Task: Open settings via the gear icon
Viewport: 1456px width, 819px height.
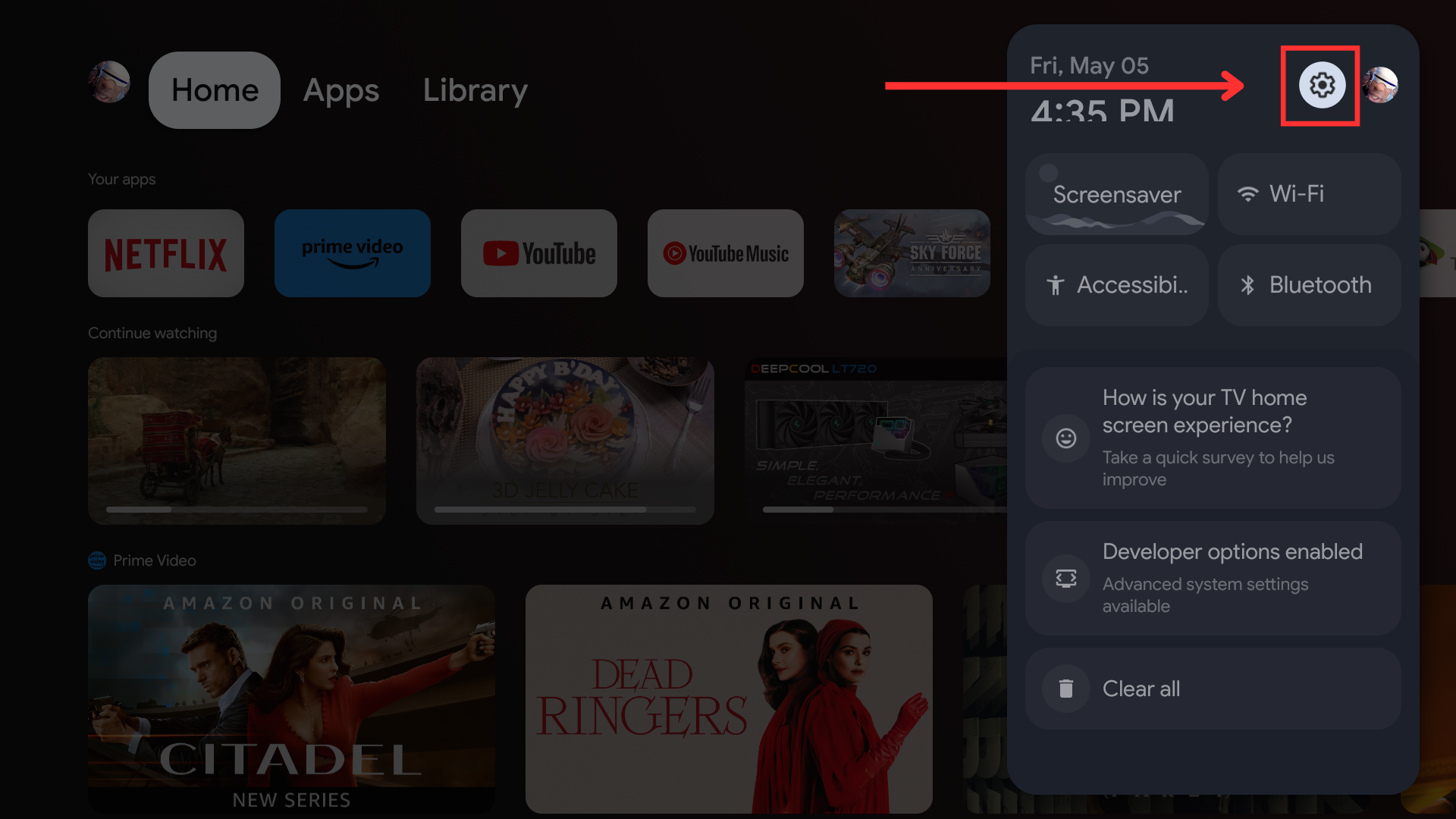Action: pos(1321,85)
